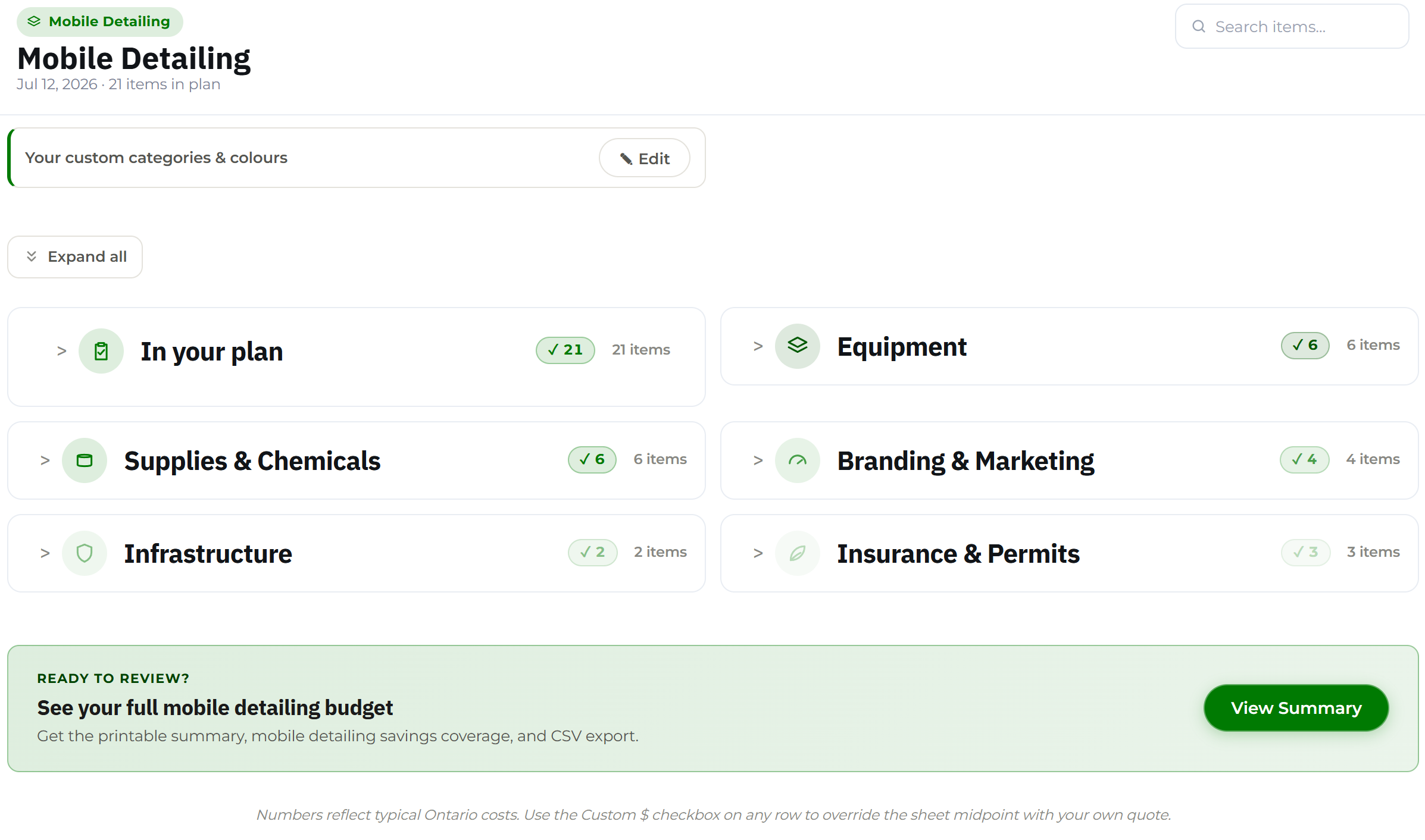The width and height of the screenshot is (1425, 840).
Task: Click the 3 checked badge on Insurance & Permits
Action: 1305,552
